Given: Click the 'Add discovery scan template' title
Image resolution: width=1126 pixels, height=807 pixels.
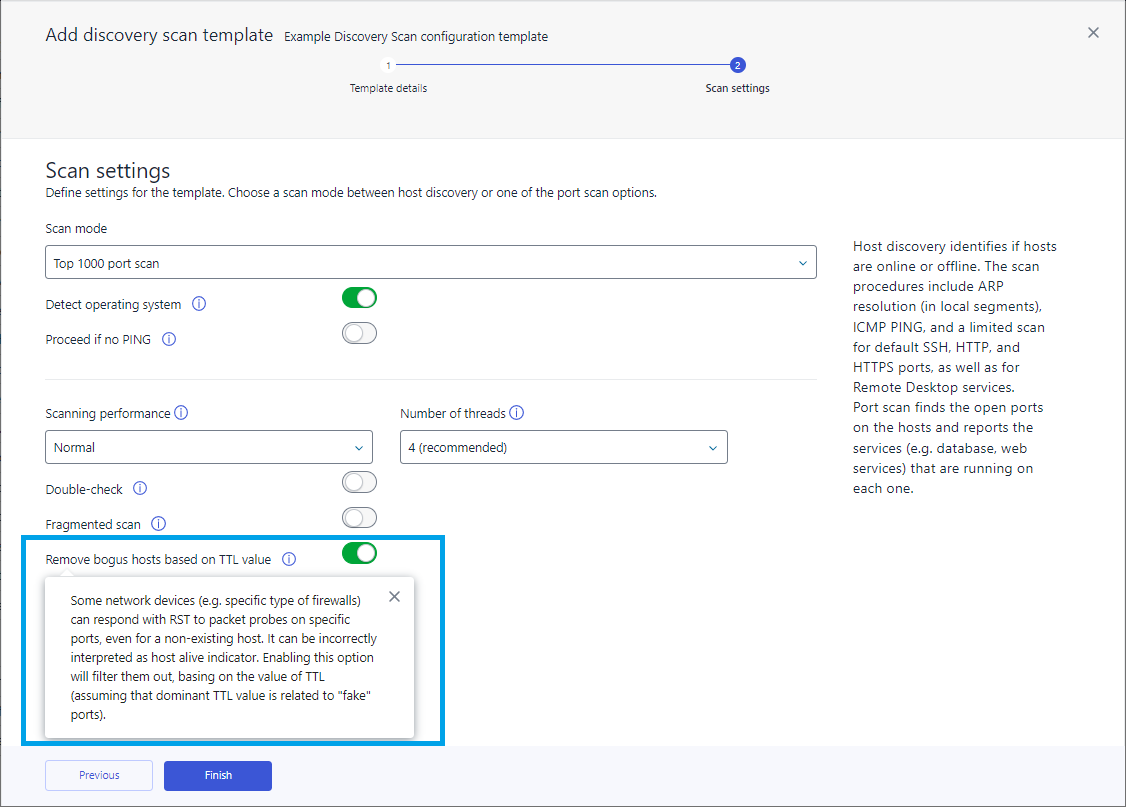Looking at the screenshot, I should [159, 35].
